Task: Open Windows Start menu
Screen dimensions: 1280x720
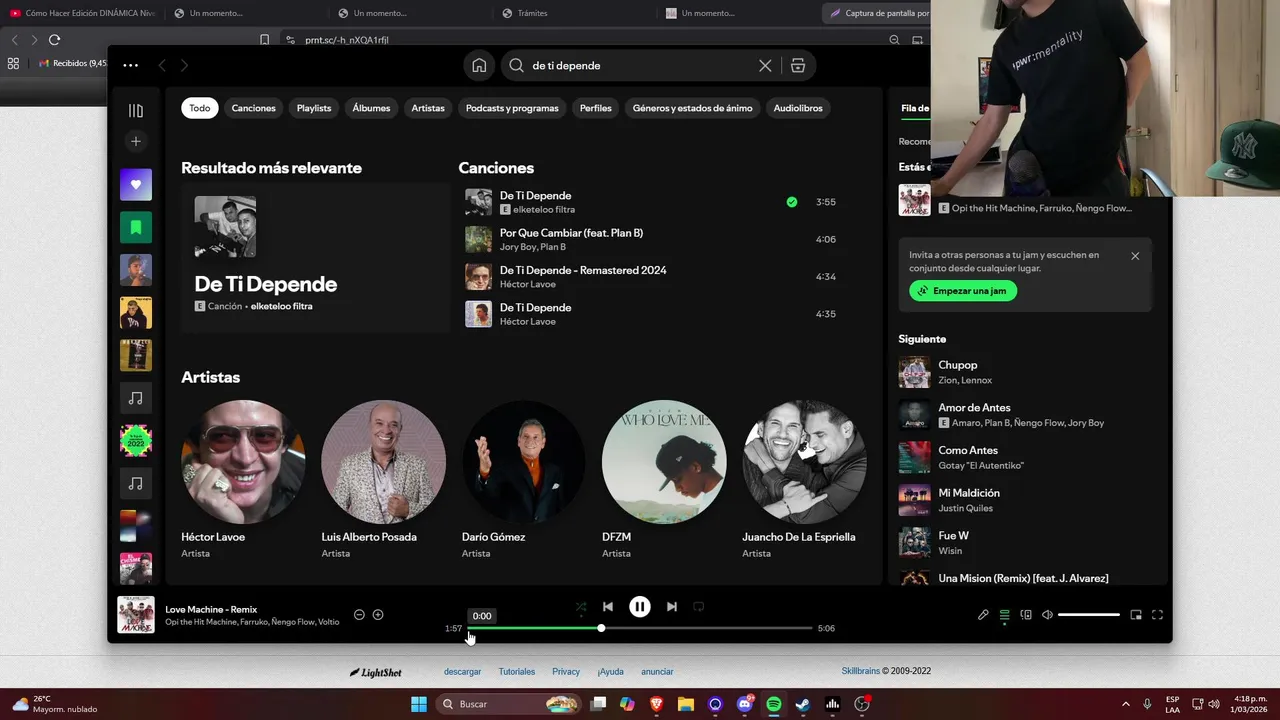Action: point(419,704)
